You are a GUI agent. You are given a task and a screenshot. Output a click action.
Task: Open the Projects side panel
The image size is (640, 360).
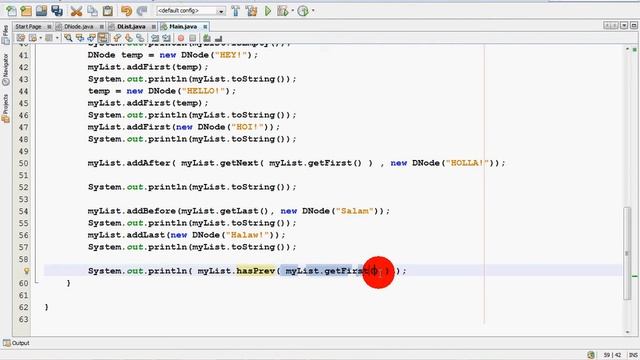point(5,108)
